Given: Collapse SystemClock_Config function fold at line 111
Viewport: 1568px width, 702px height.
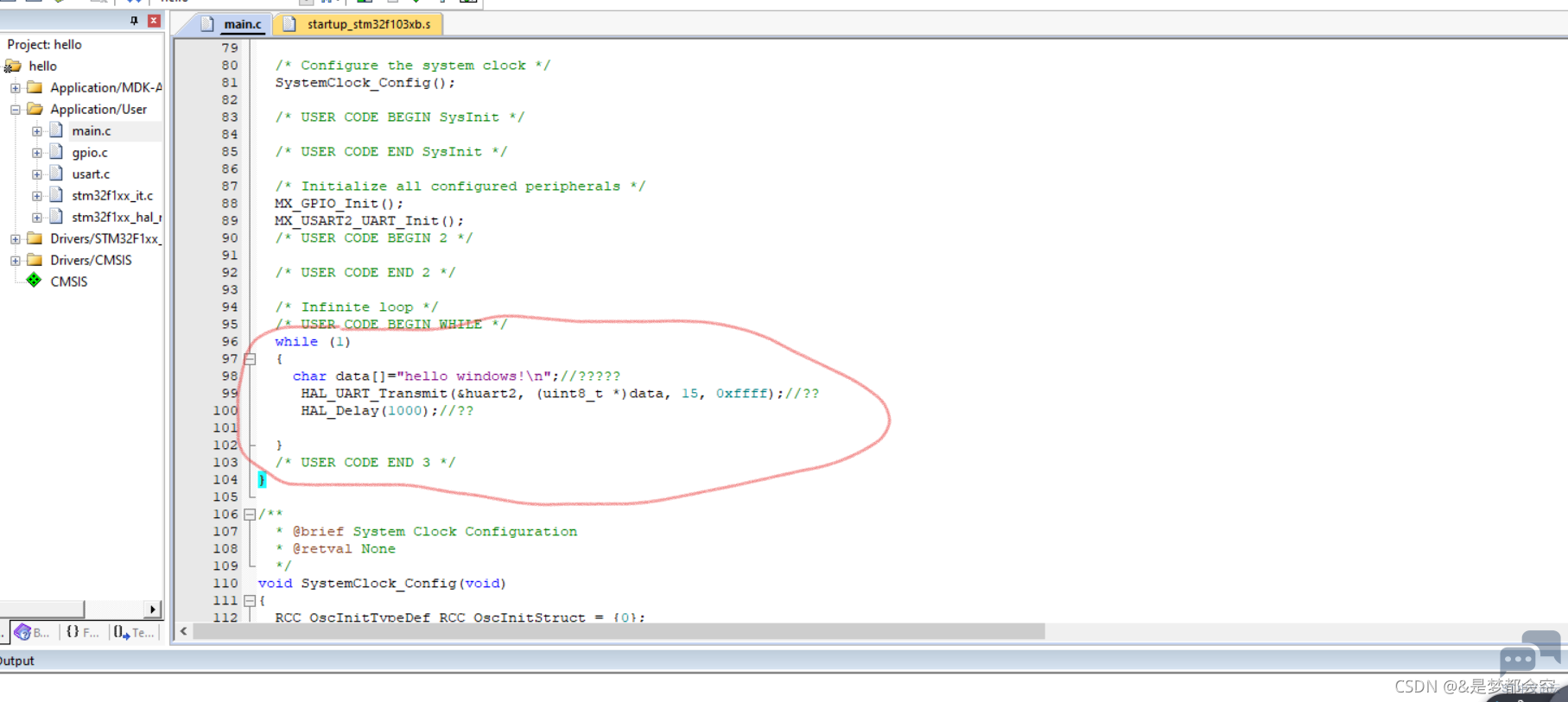Looking at the screenshot, I should click(x=250, y=601).
